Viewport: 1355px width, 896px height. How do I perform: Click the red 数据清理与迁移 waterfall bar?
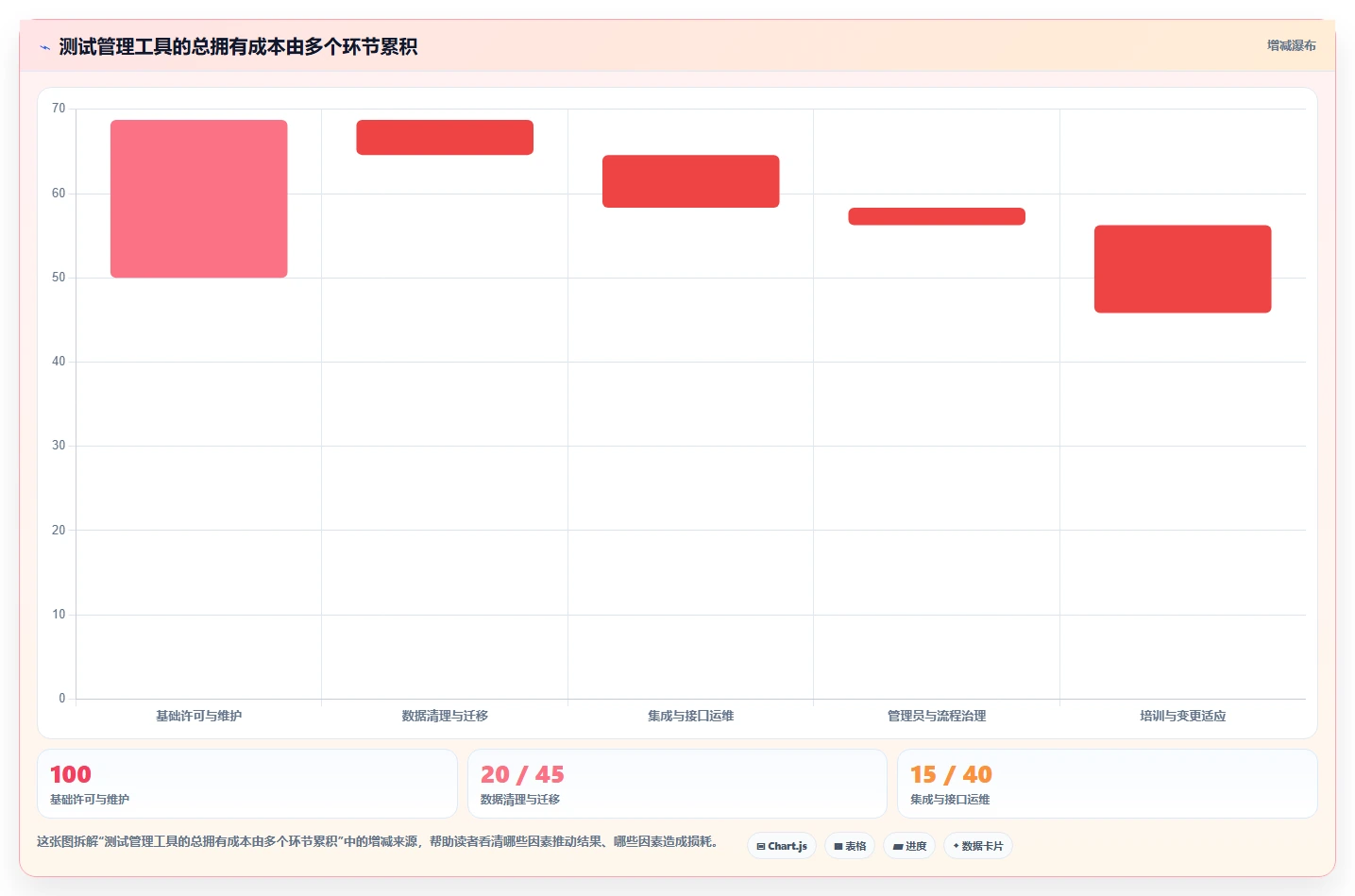tap(445, 137)
